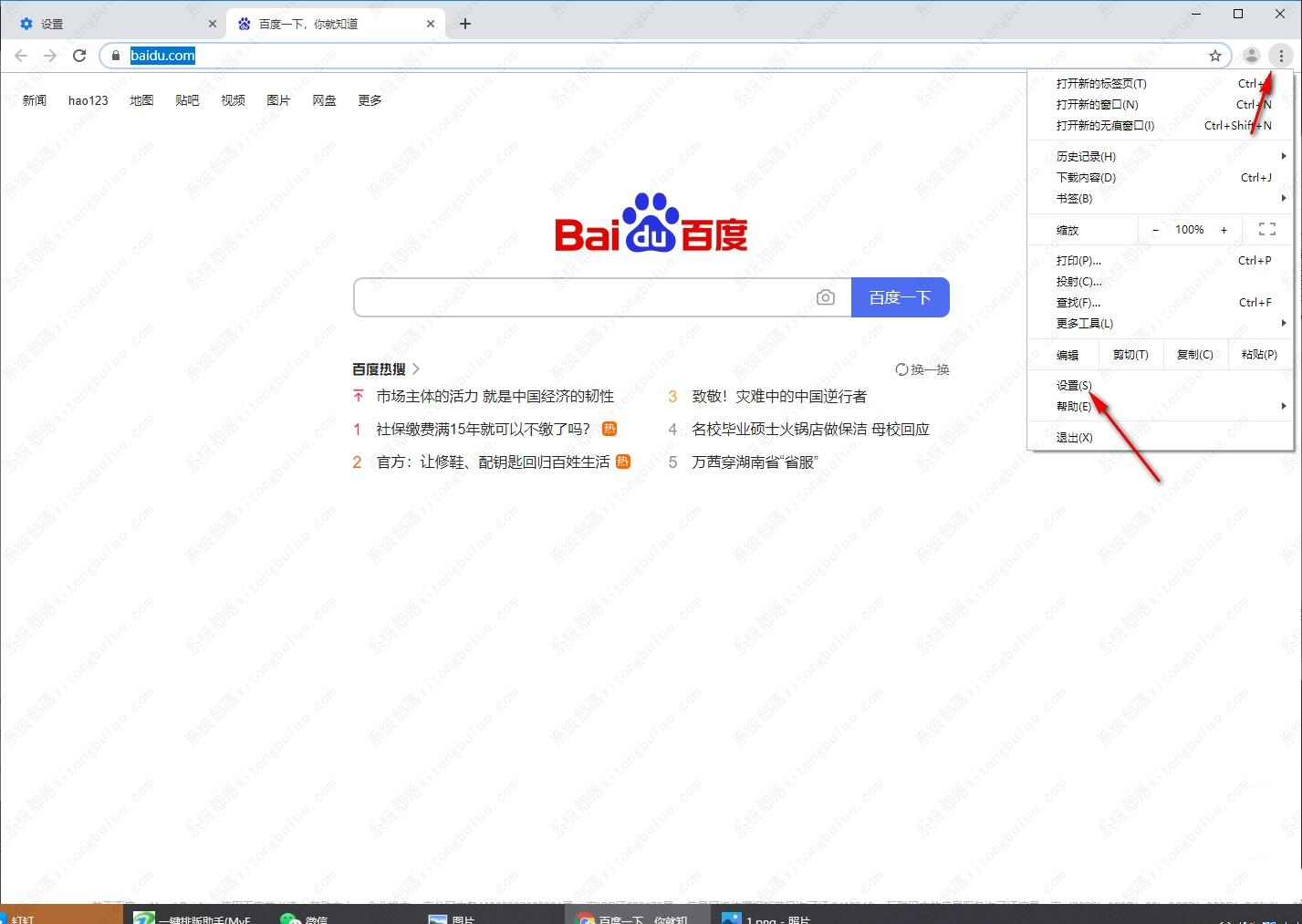Close the 设置 tab
This screenshot has height=924, width=1302.
coord(213,24)
